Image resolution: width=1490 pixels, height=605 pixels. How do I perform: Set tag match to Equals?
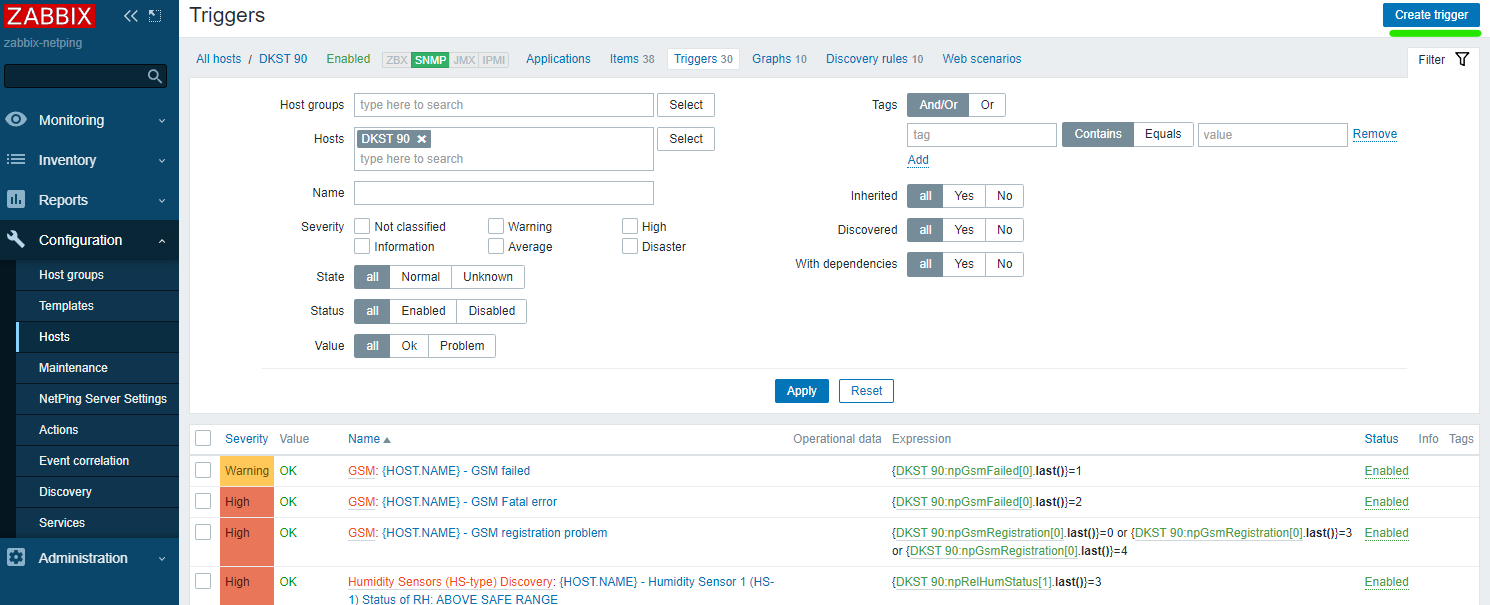pyautogui.click(x=1163, y=134)
